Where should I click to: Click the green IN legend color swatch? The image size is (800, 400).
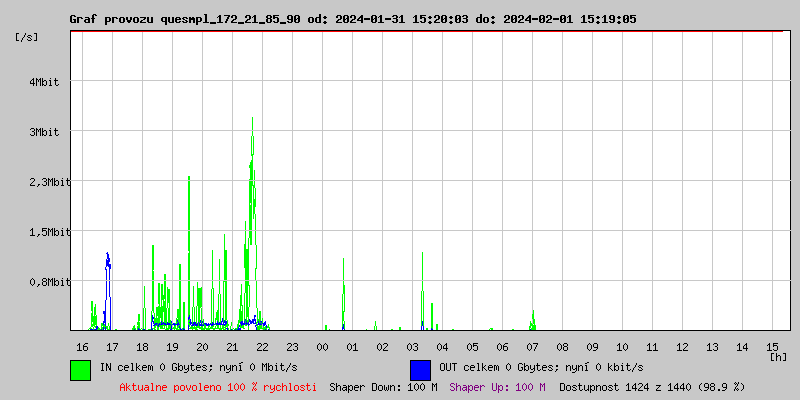[80, 369]
